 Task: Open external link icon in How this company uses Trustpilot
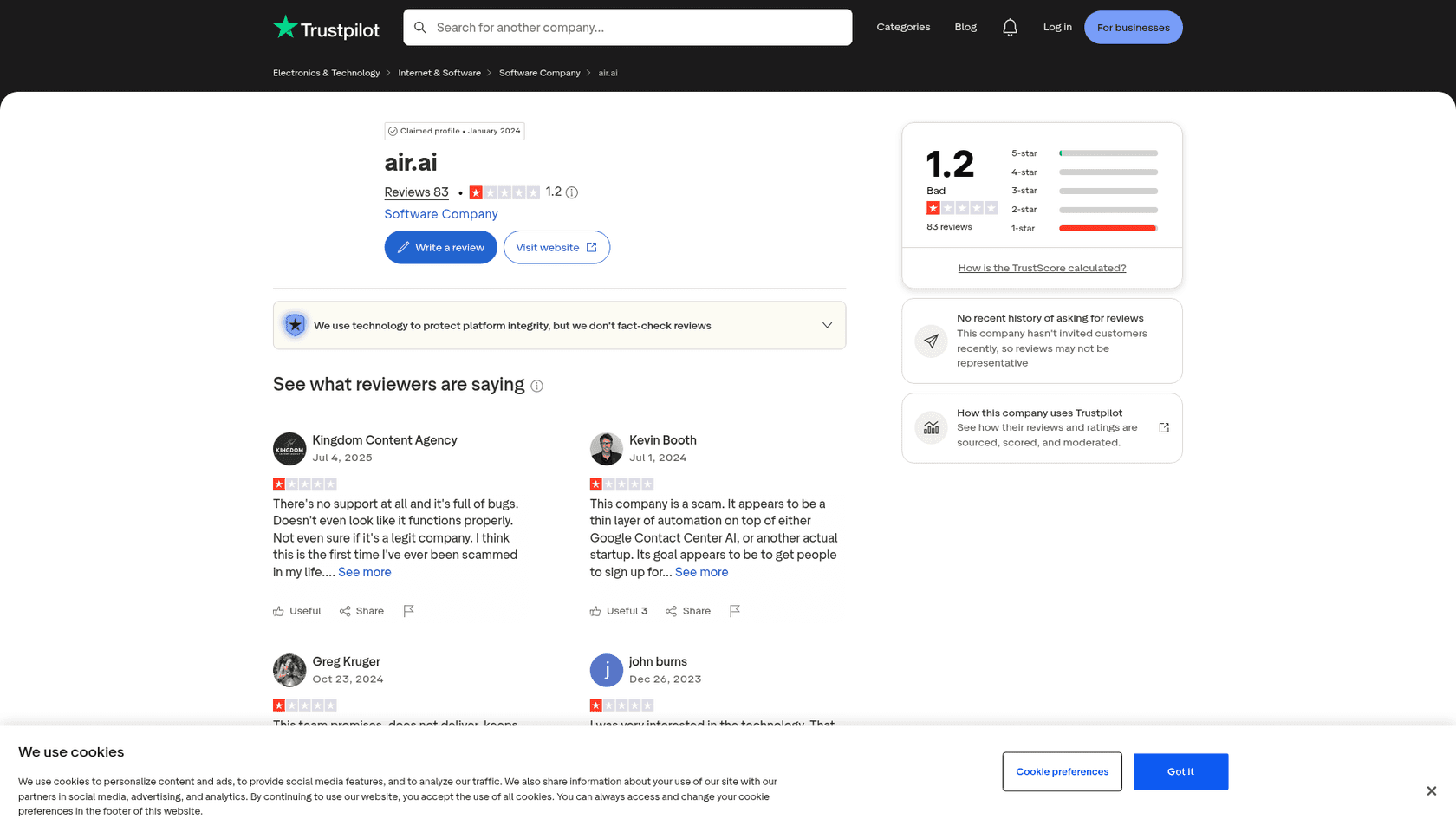[1164, 428]
